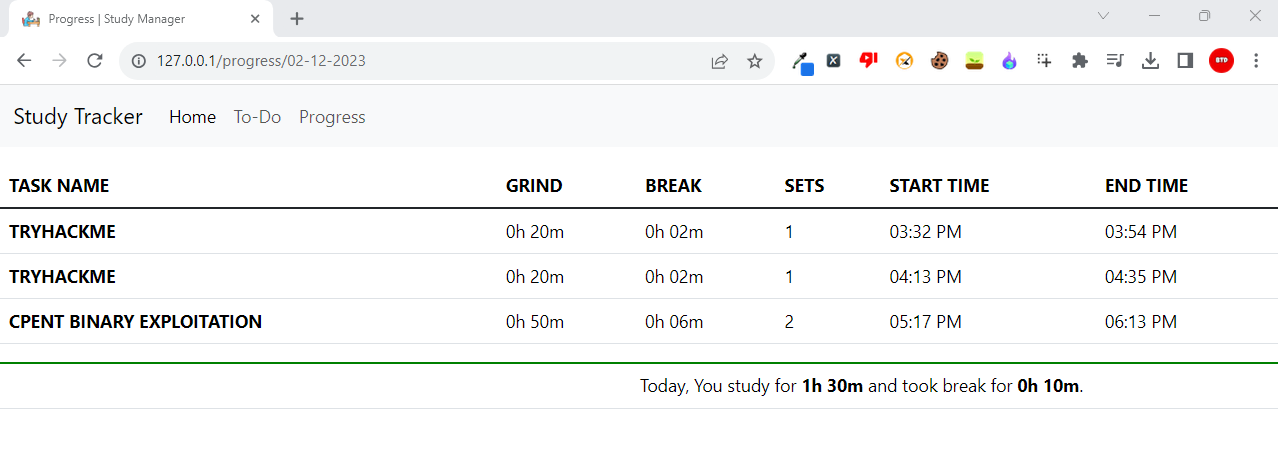Viewport: 1278px width, 462px height.
Task: Open the Chrome three-dot menu
Action: pyautogui.click(x=1256, y=61)
